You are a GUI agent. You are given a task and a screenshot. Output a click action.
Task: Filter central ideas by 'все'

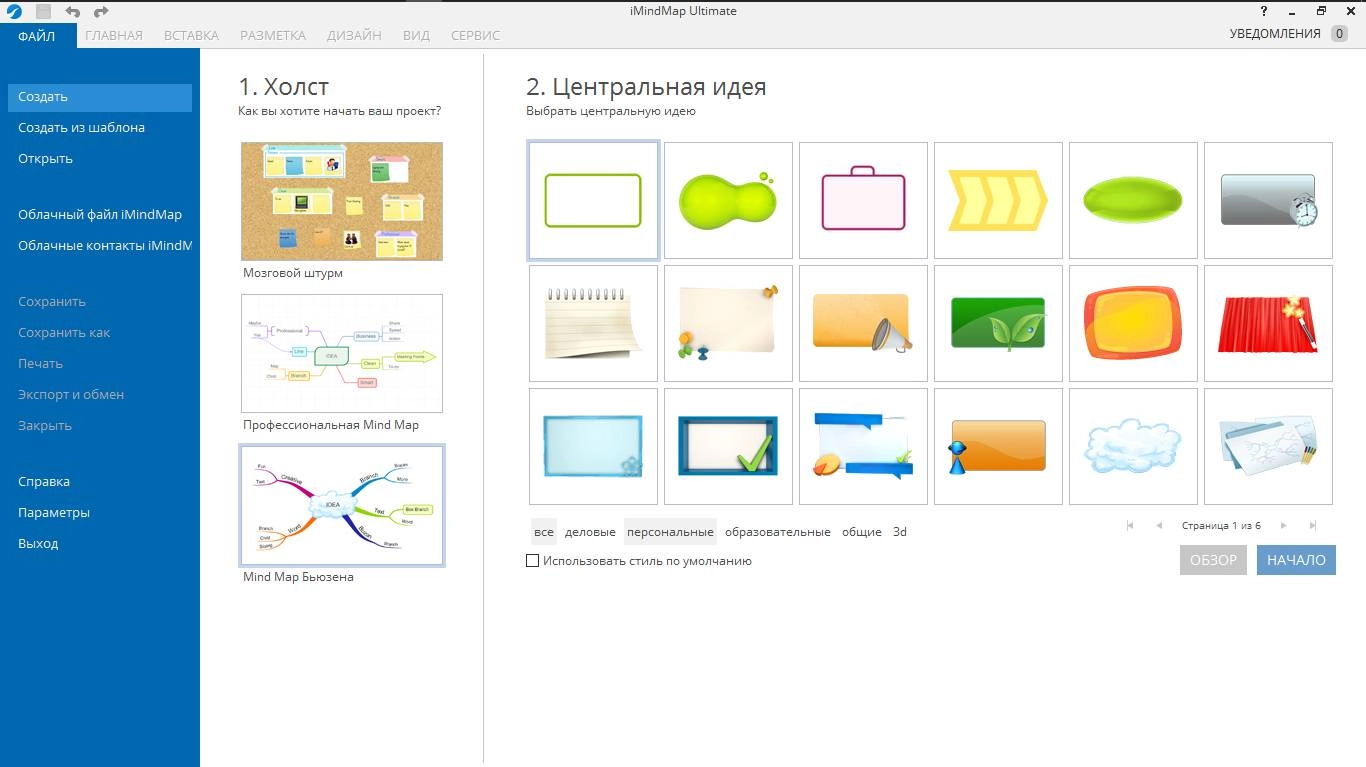[x=544, y=532]
